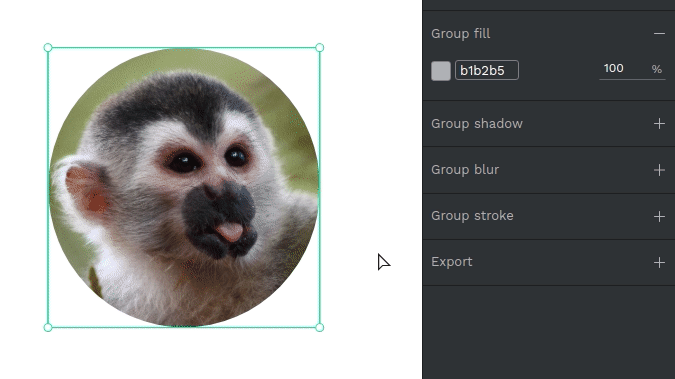Click the Group stroke section label

pos(472,216)
